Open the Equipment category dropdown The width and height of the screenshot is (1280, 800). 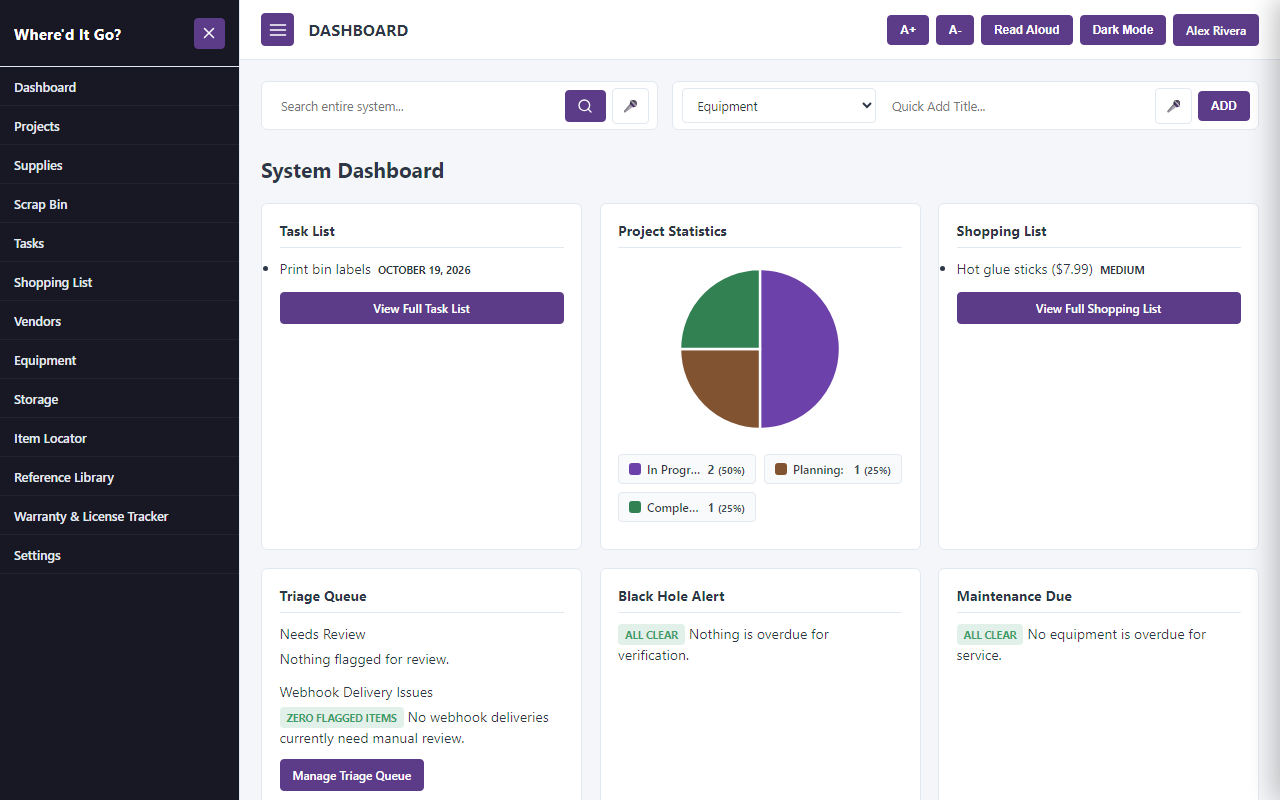pos(779,106)
